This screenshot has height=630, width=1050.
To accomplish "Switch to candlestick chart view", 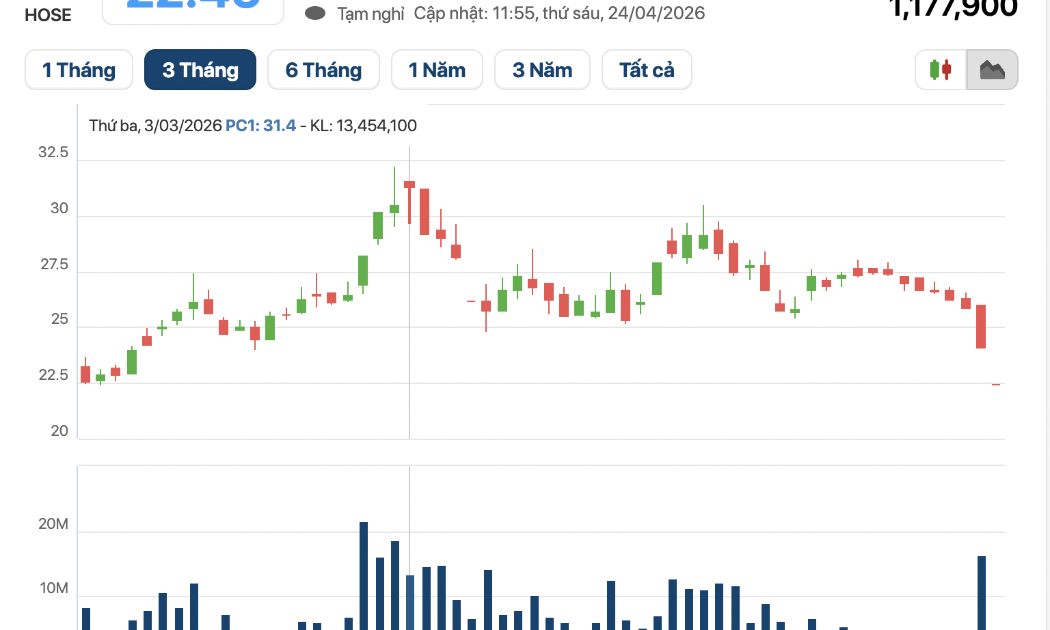I will point(941,70).
